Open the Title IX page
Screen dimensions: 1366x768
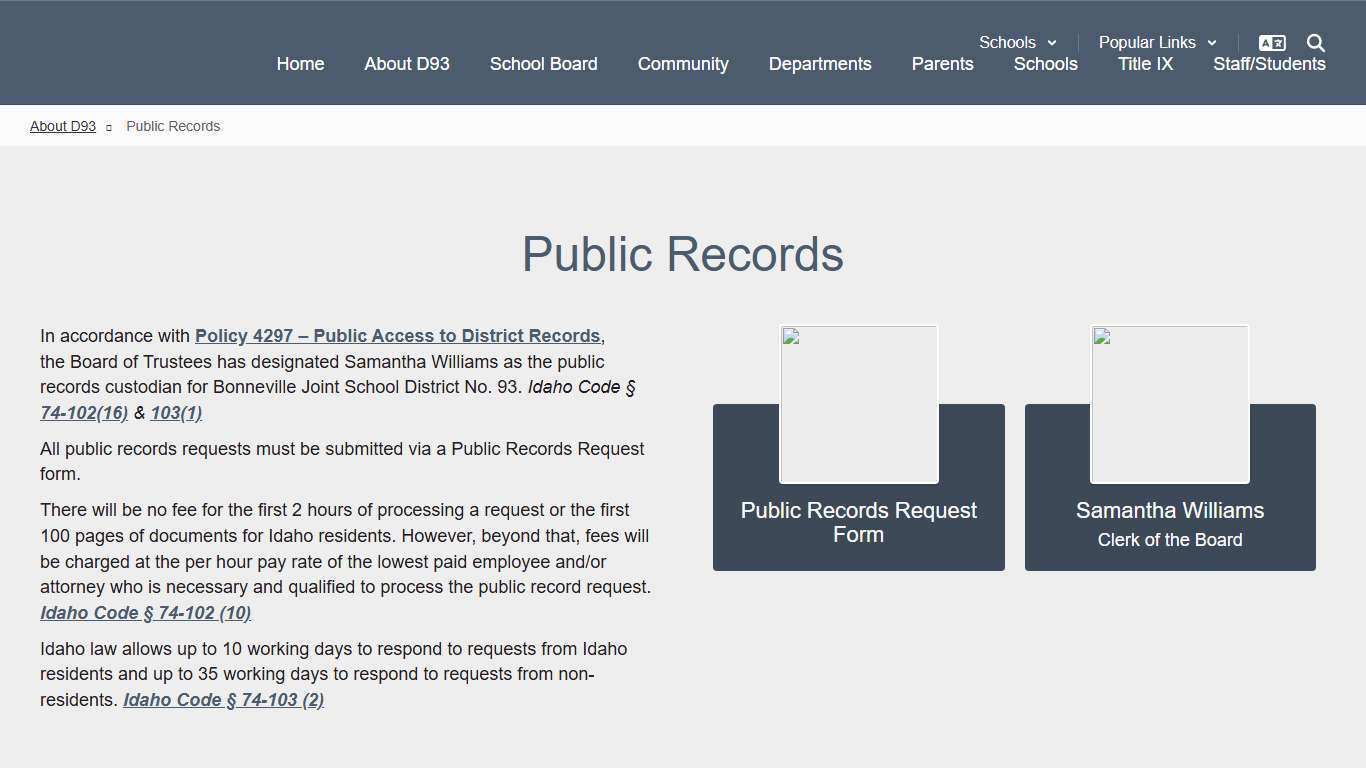tap(1145, 64)
